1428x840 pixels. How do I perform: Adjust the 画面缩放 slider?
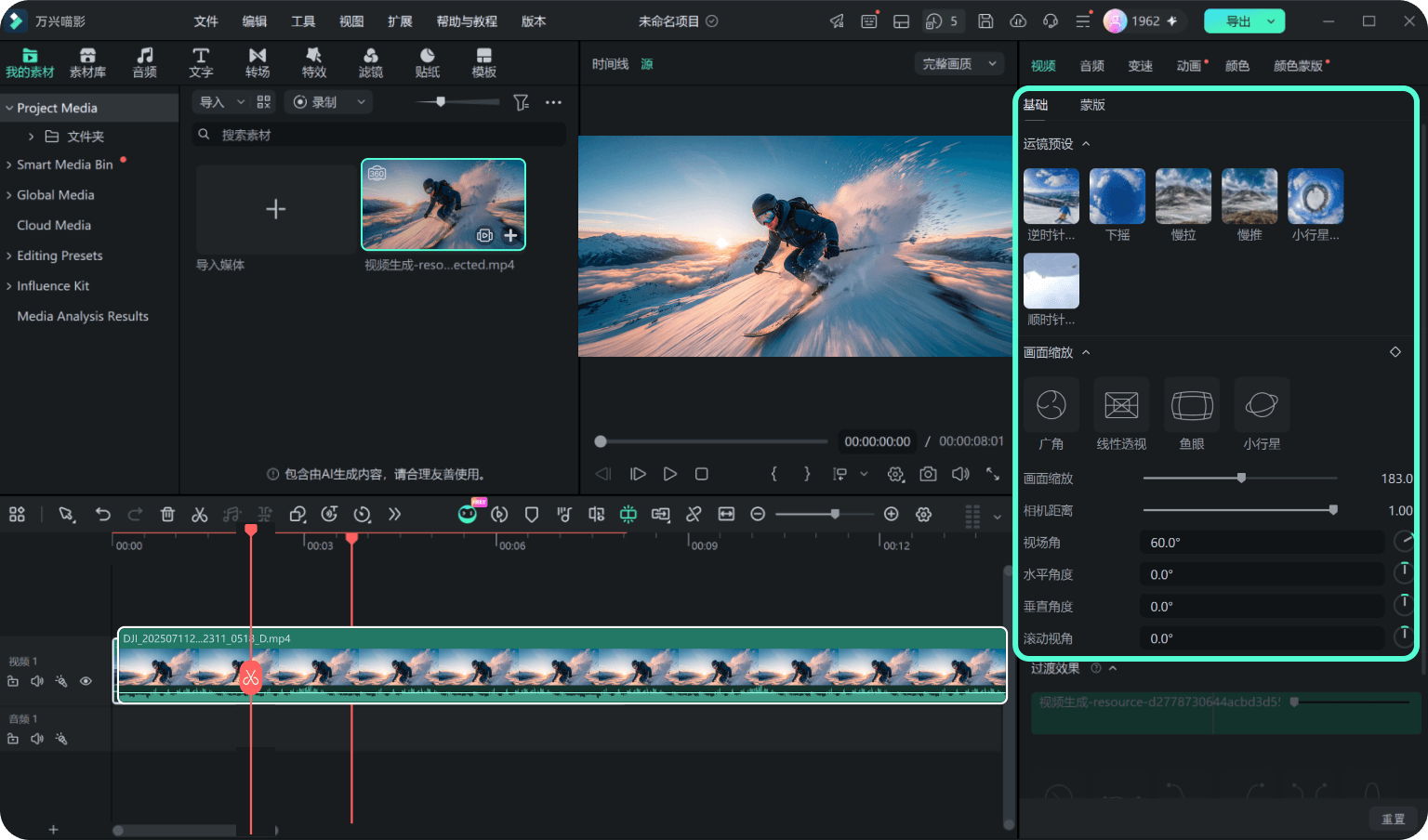1240,479
